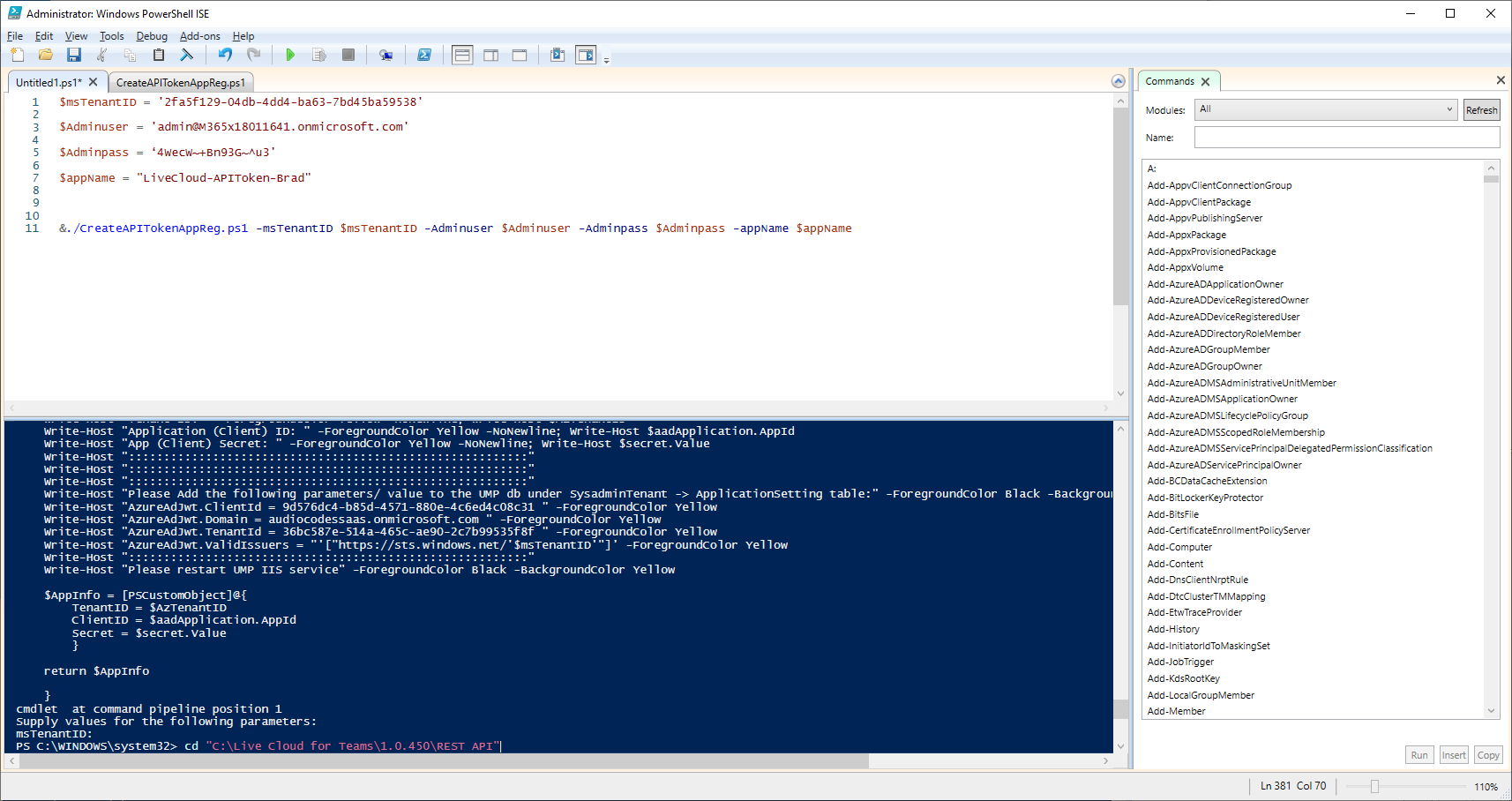Run the script with the green play icon
Viewport: 1512px width, 801px height.
pos(290,55)
